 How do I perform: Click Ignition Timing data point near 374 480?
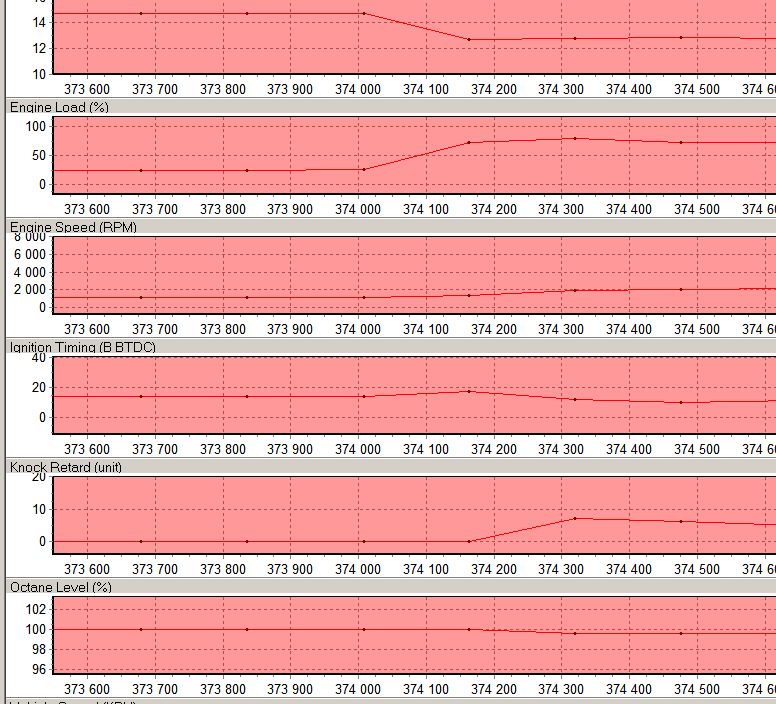[x=681, y=402]
